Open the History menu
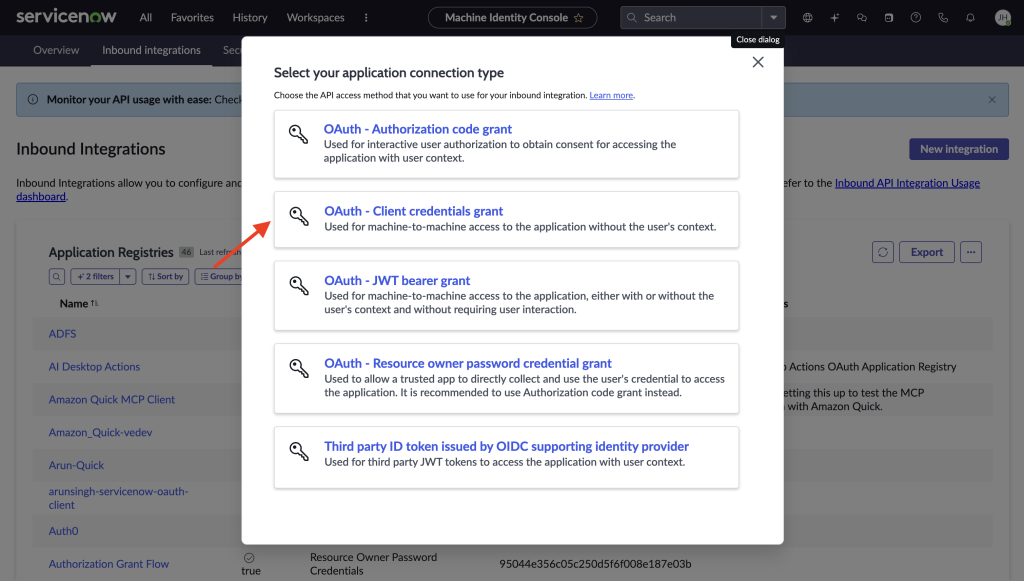The image size is (1024, 581). coord(250,18)
